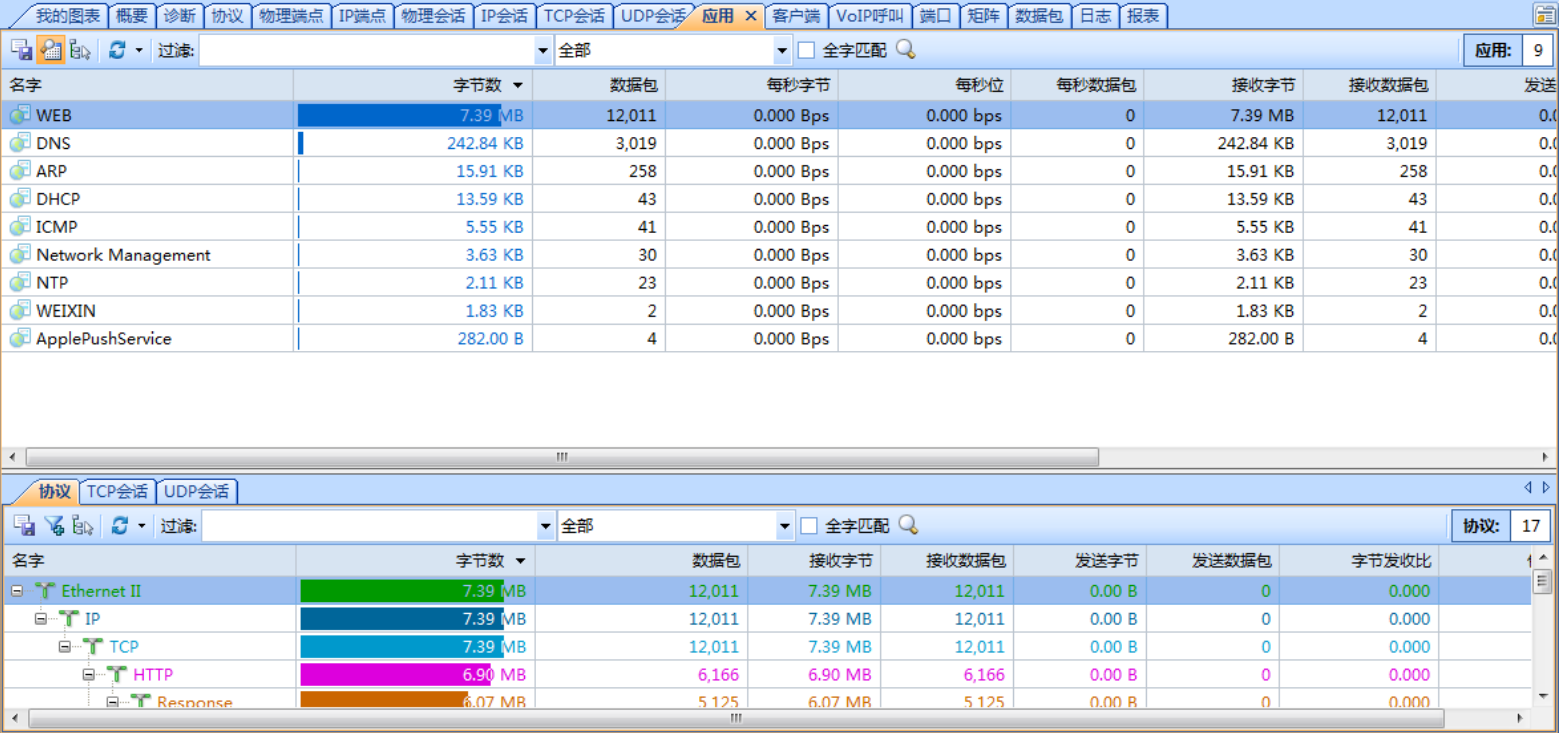Click the WEIXIN application icon

point(20,311)
